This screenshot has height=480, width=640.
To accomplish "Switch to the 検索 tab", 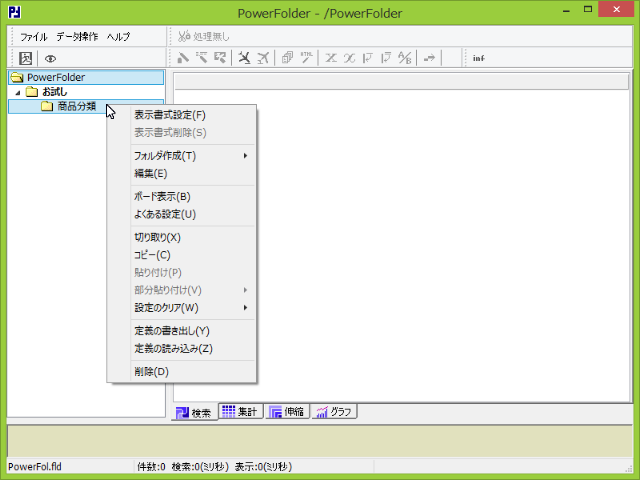I will 194,413.
